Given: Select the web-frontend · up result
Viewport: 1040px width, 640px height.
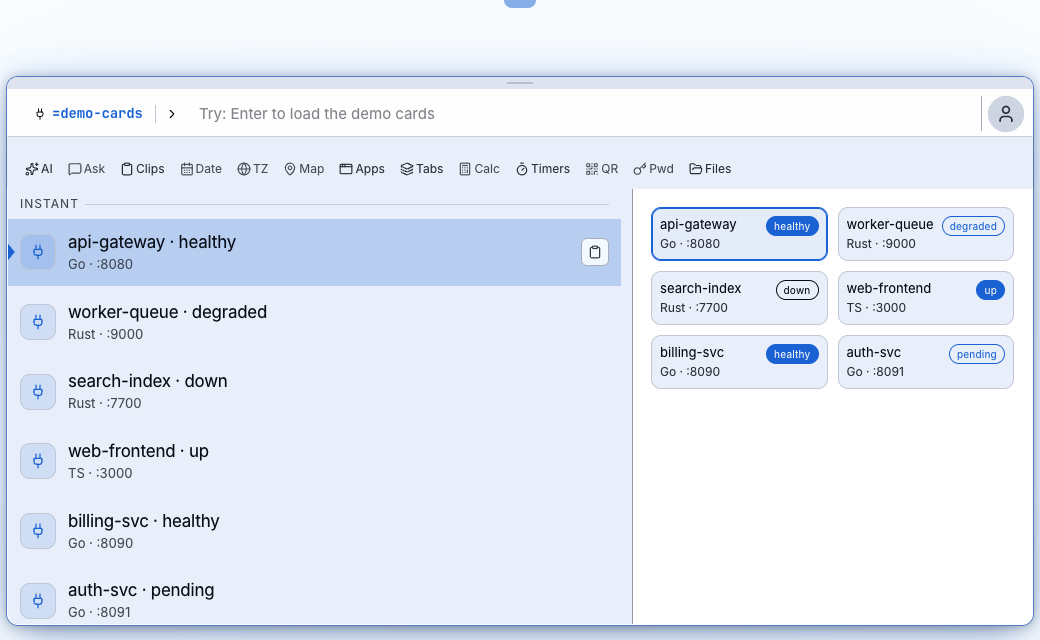Looking at the screenshot, I should [x=314, y=461].
